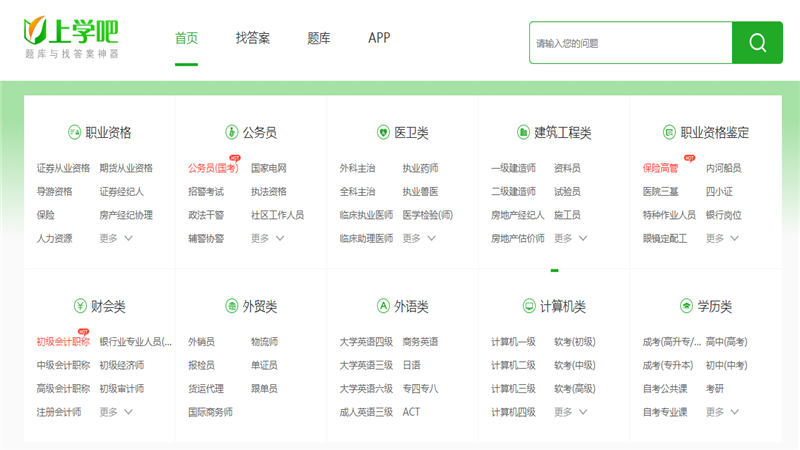The image size is (800, 450).
Task: Click the 职业资格鉴定 category heading
Action: (x=715, y=133)
